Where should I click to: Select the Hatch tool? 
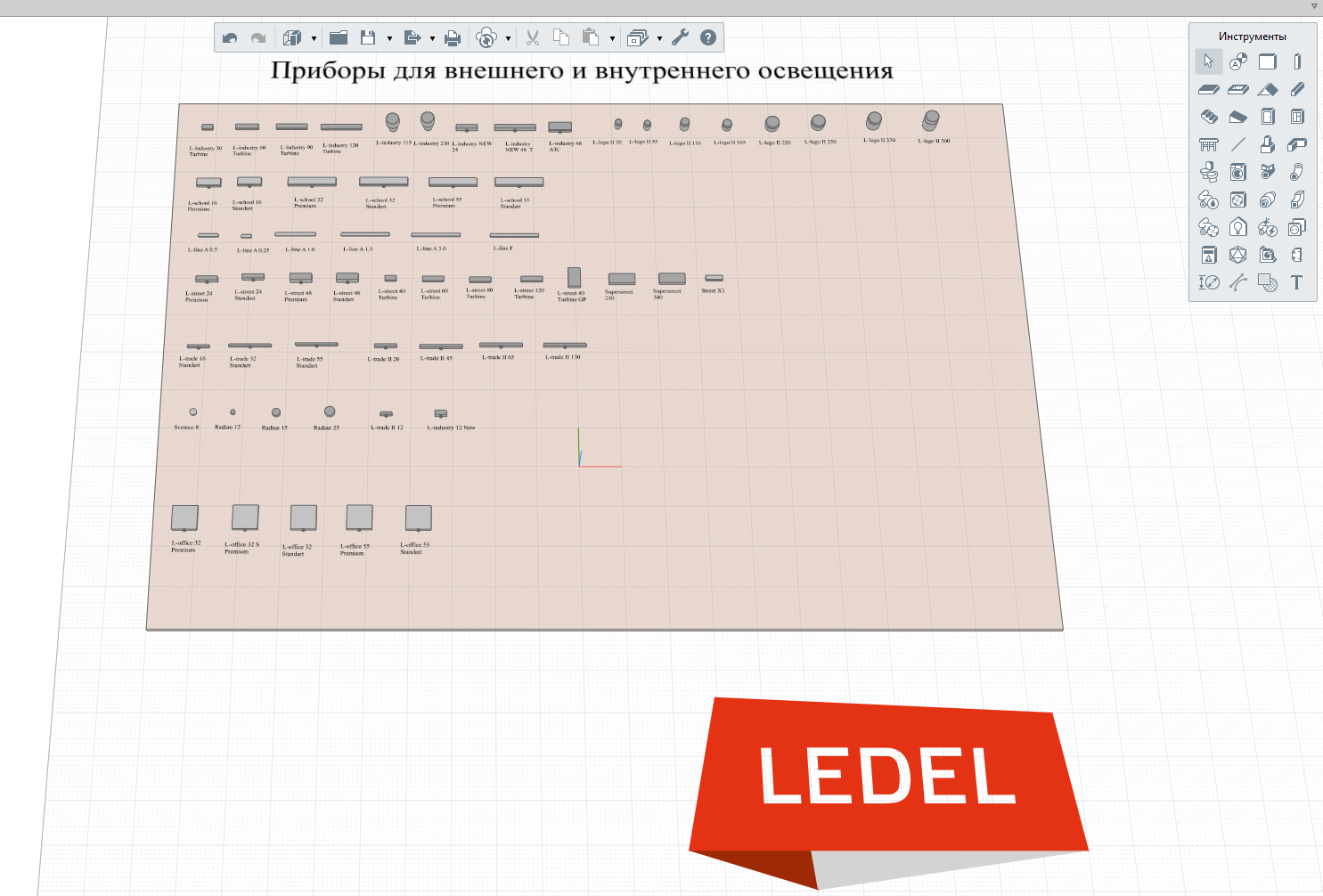point(1268,282)
